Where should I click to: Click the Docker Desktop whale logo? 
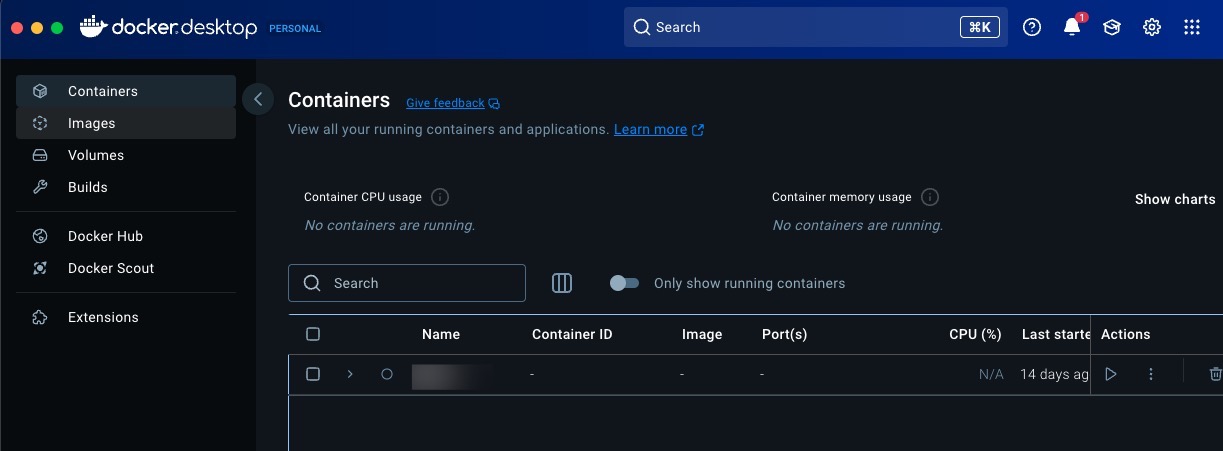point(93,28)
